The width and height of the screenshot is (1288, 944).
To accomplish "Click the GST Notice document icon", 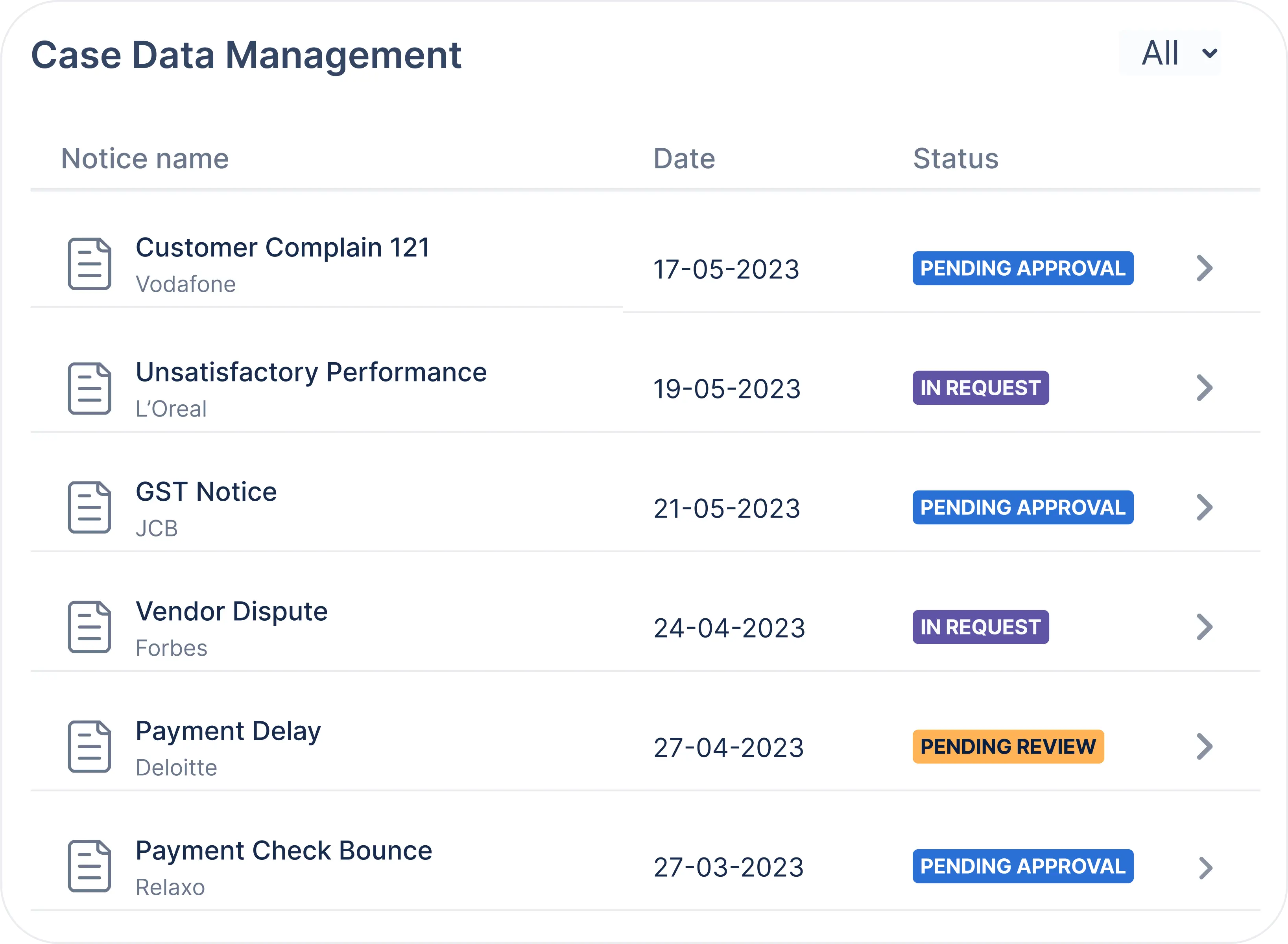I will (90, 507).
